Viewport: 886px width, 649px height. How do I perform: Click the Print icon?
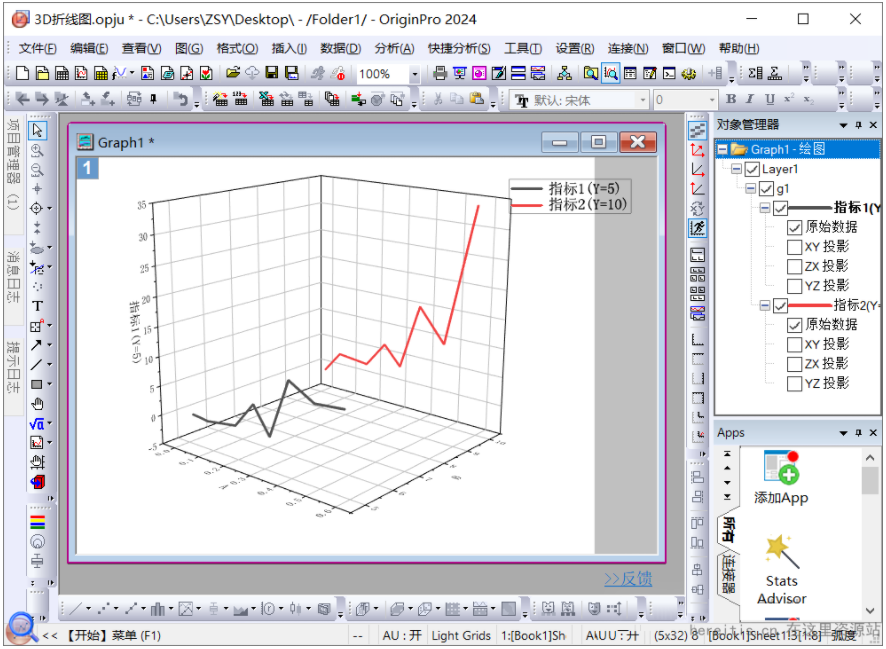(440, 73)
